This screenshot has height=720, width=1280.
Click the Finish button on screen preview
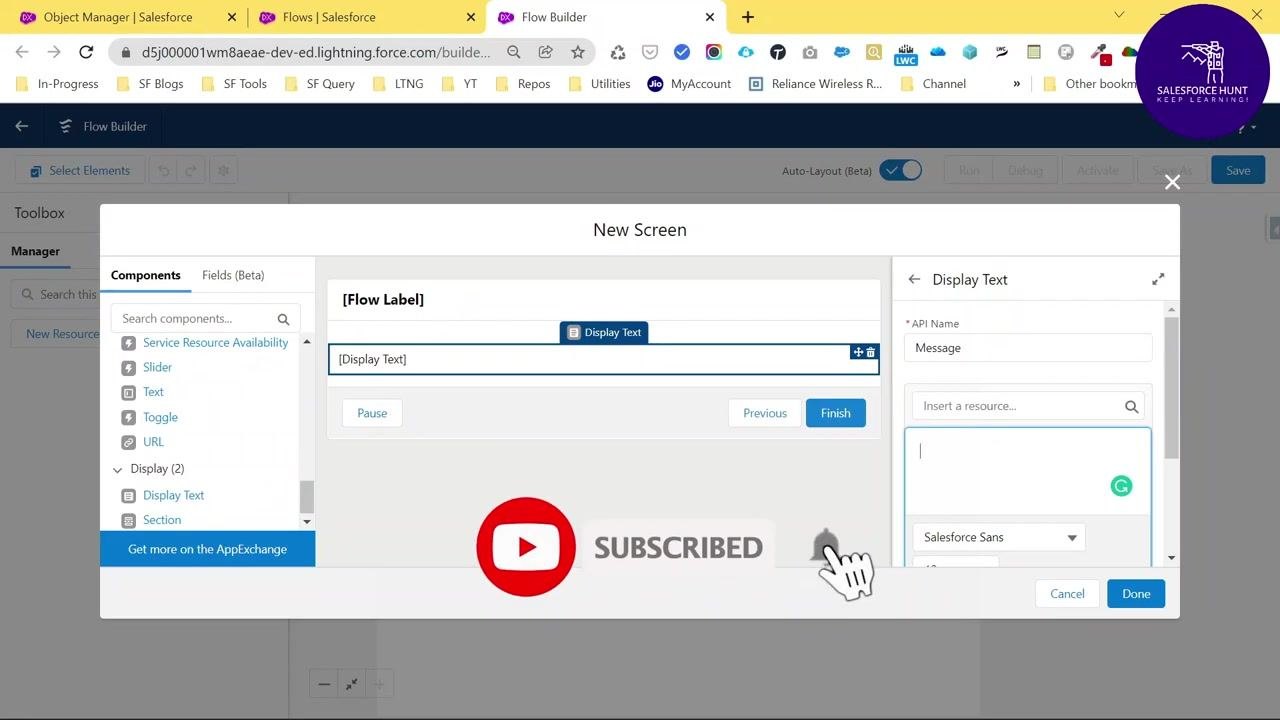pyautogui.click(x=836, y=413)
